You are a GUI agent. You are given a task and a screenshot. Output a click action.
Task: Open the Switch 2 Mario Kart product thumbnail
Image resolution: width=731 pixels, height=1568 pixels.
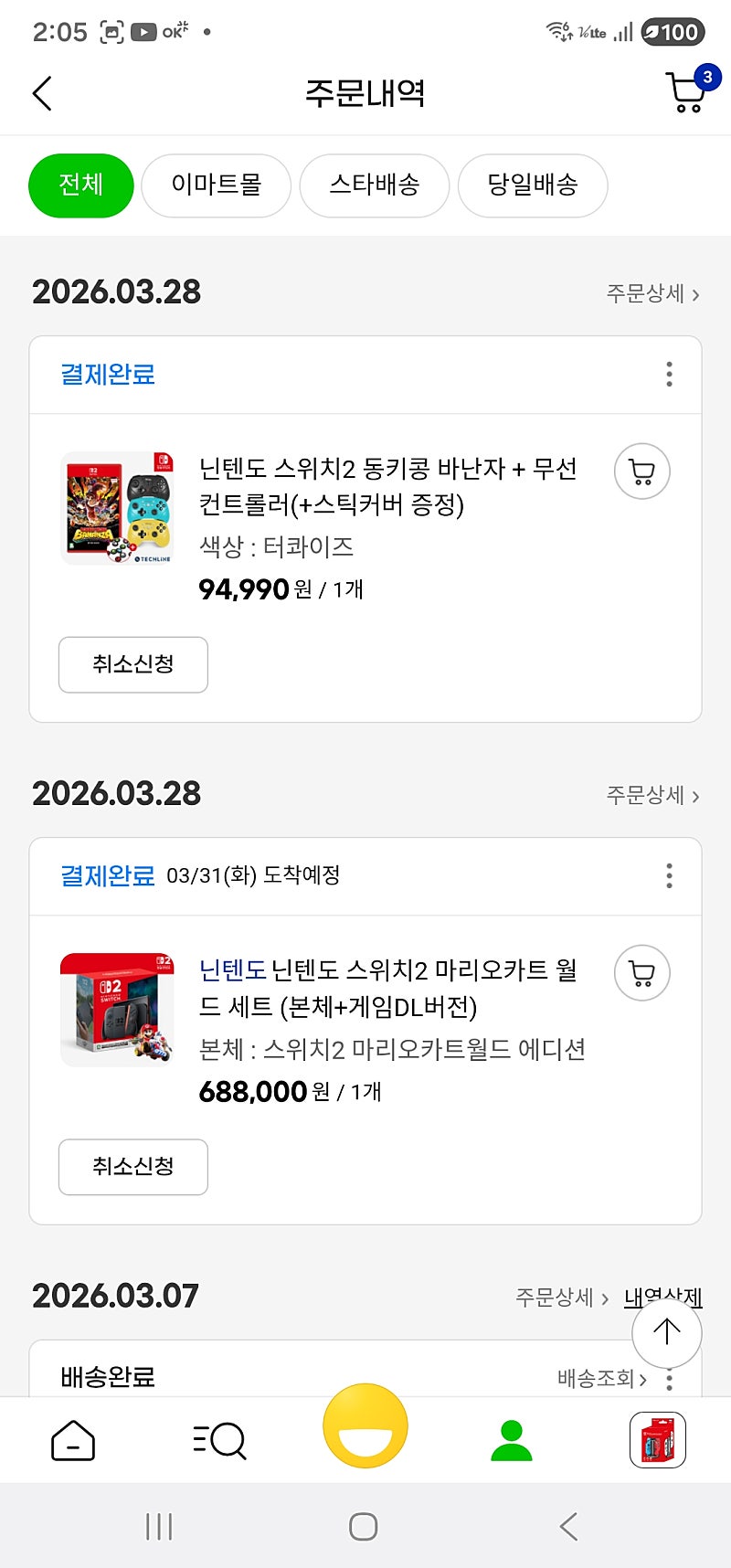click(117, 1010)
